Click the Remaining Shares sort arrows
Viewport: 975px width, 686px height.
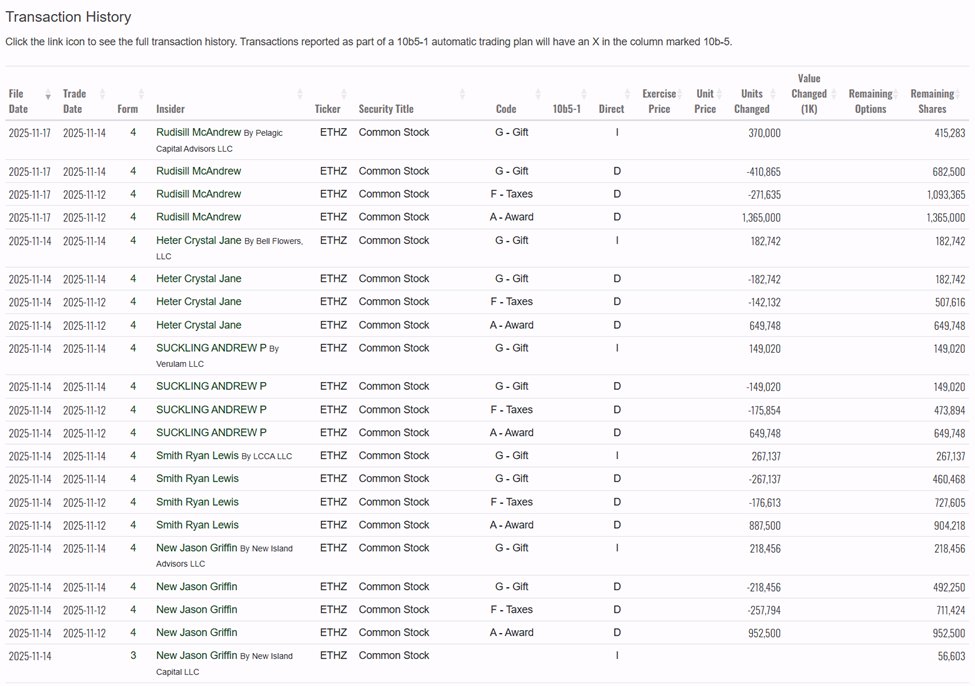958,95
